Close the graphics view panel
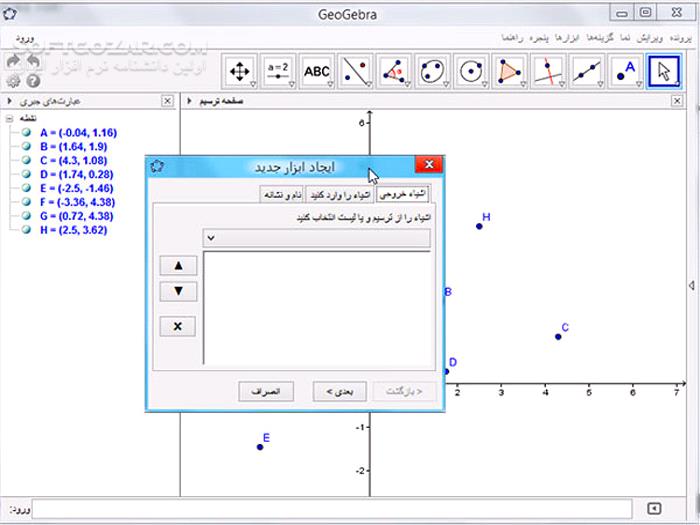The width and height of the screenshot is (700, 525). 677,101
